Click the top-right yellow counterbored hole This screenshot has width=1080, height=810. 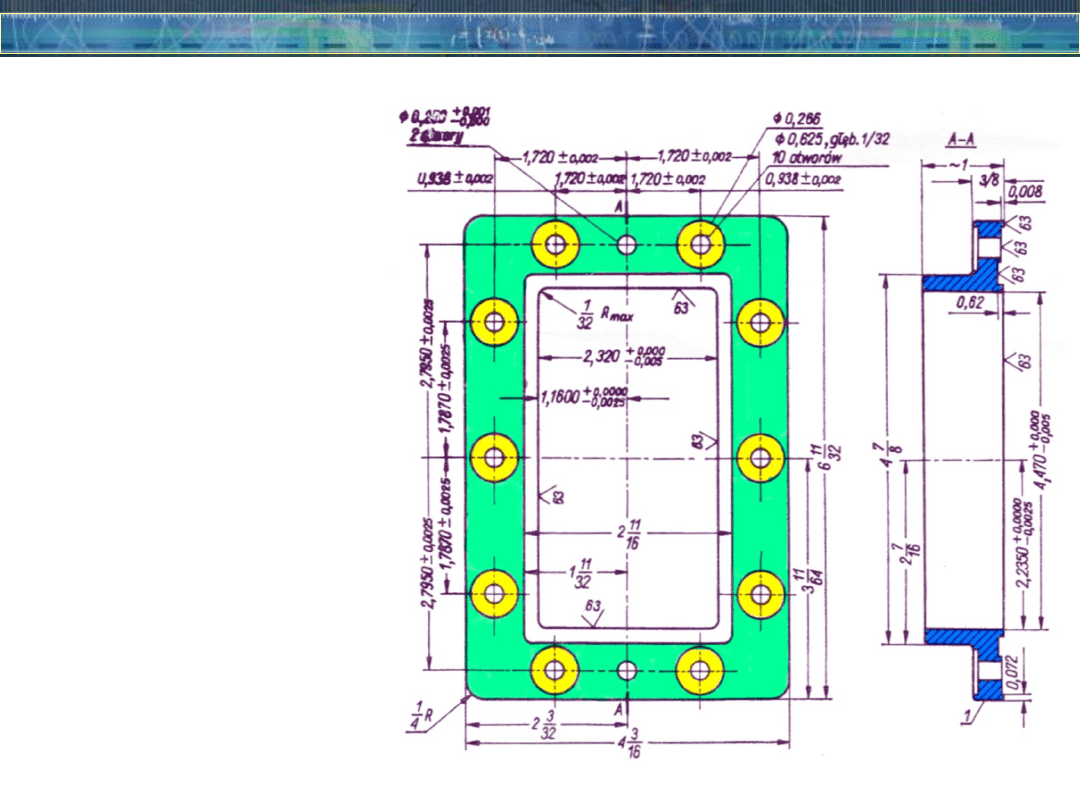click(699, 242)
